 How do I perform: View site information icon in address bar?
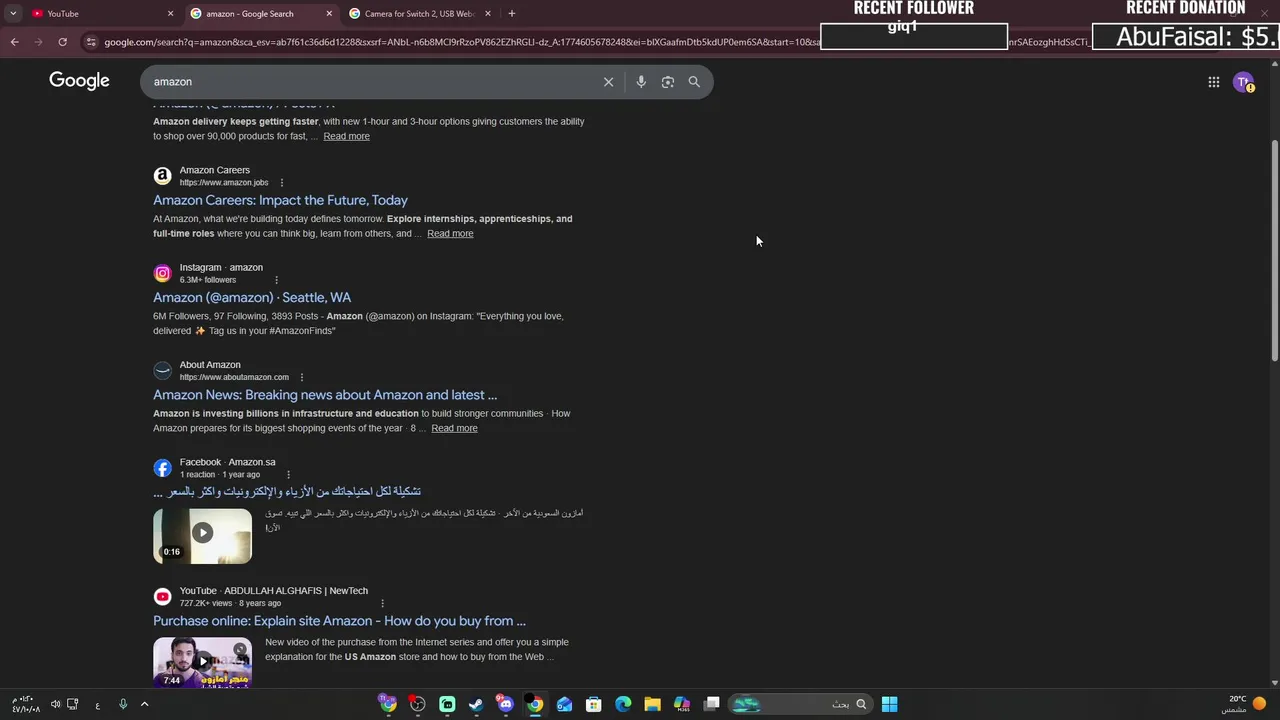pyautogui.click(x=91, y=42)
